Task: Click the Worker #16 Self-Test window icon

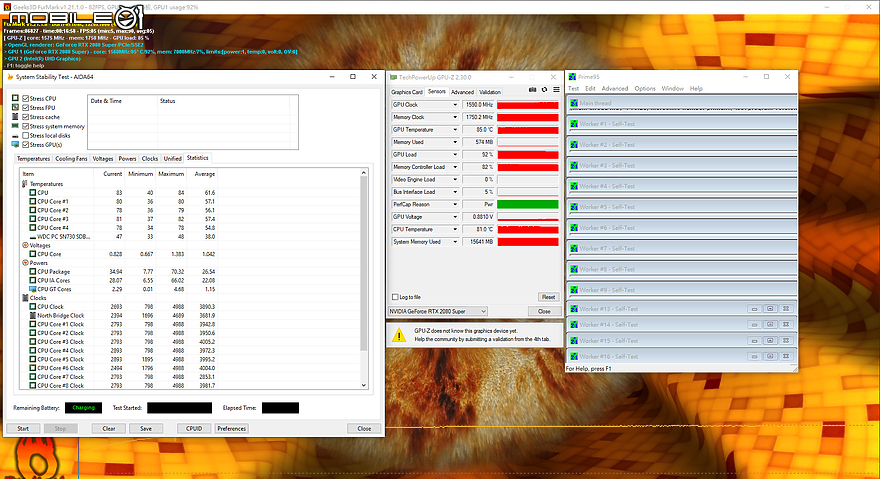Action: click(x=574, y=357)
